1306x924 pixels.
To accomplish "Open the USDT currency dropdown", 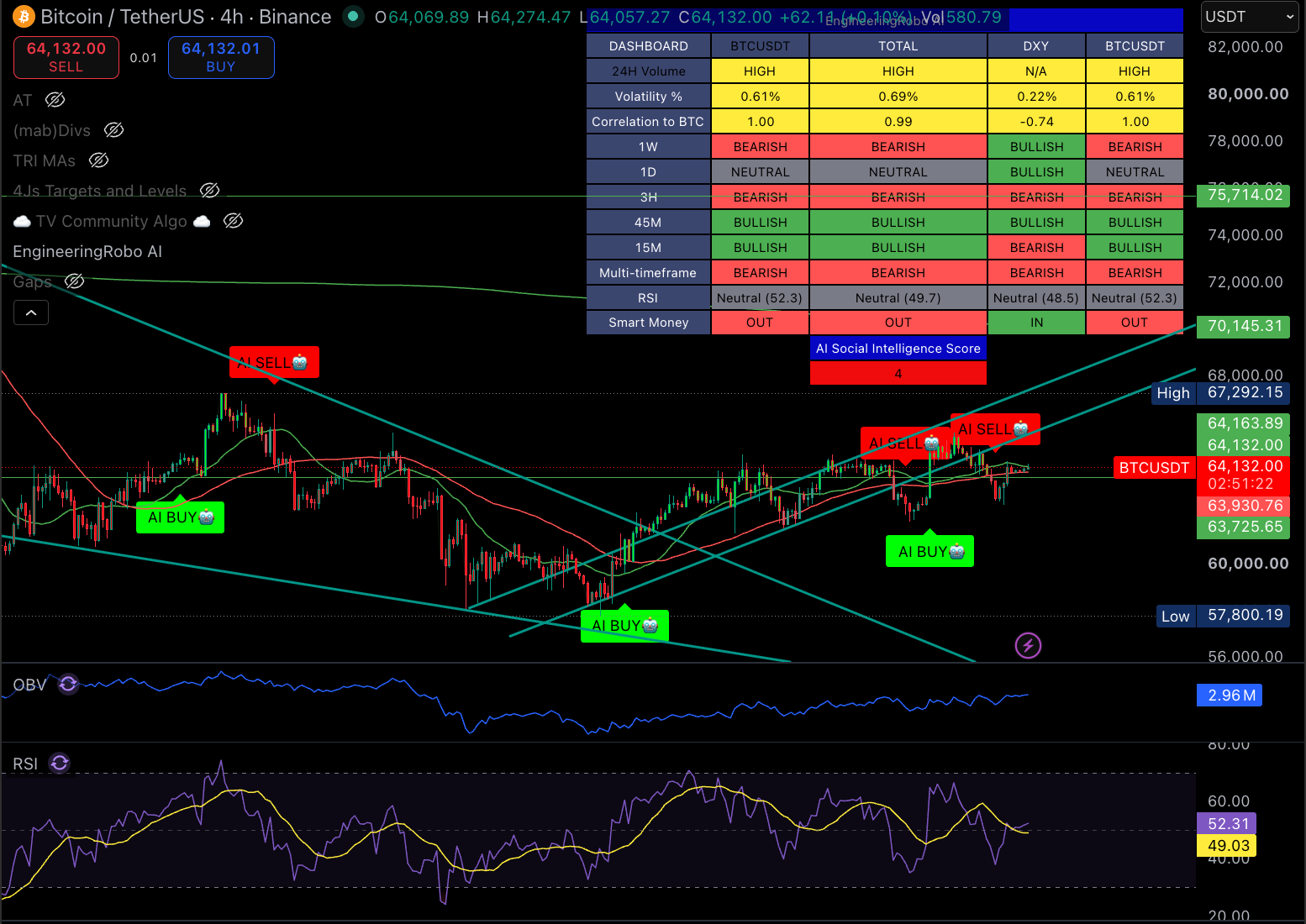I will coord(1250,17).
